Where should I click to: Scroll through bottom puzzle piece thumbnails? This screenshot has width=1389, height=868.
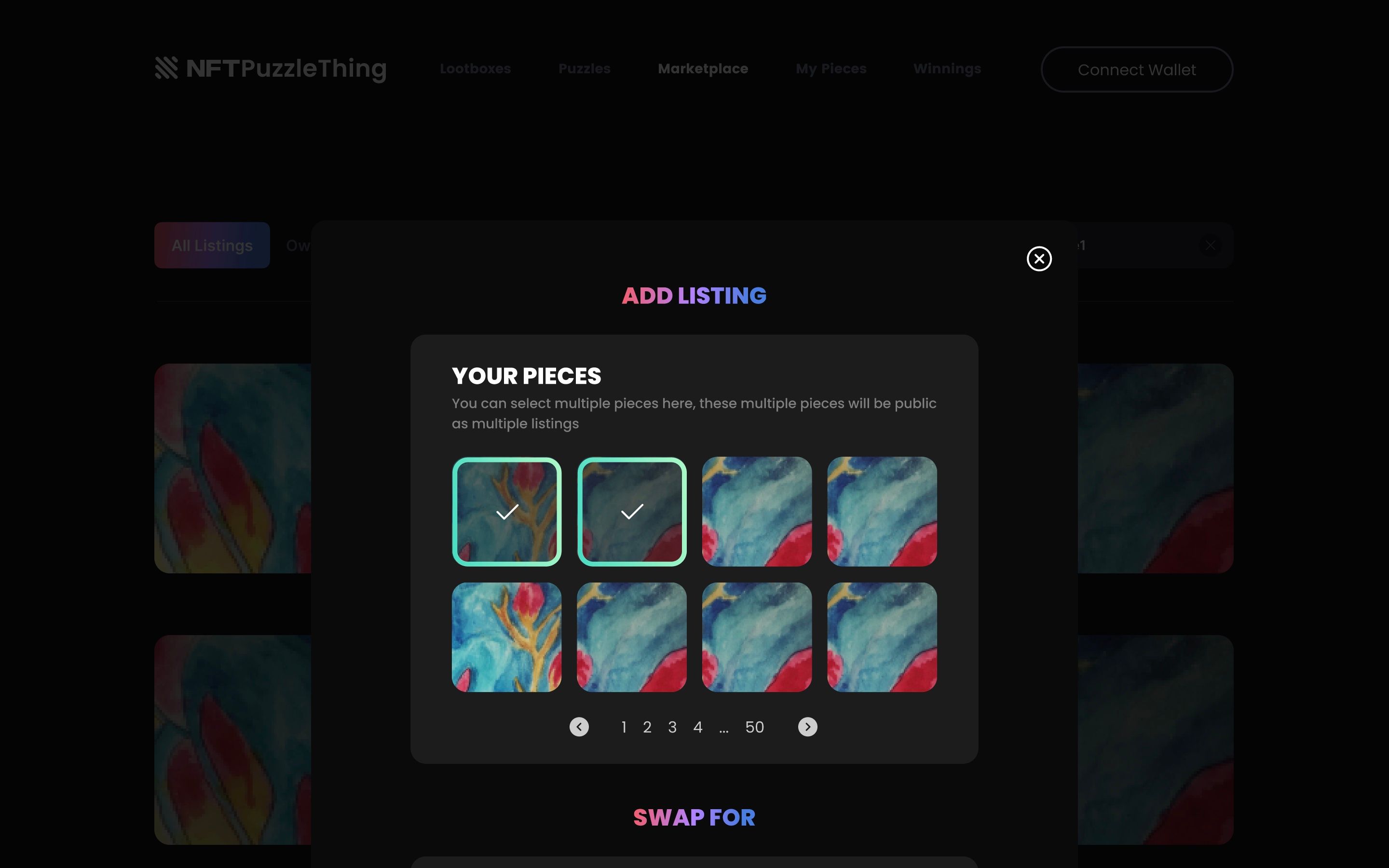[808, 727]
